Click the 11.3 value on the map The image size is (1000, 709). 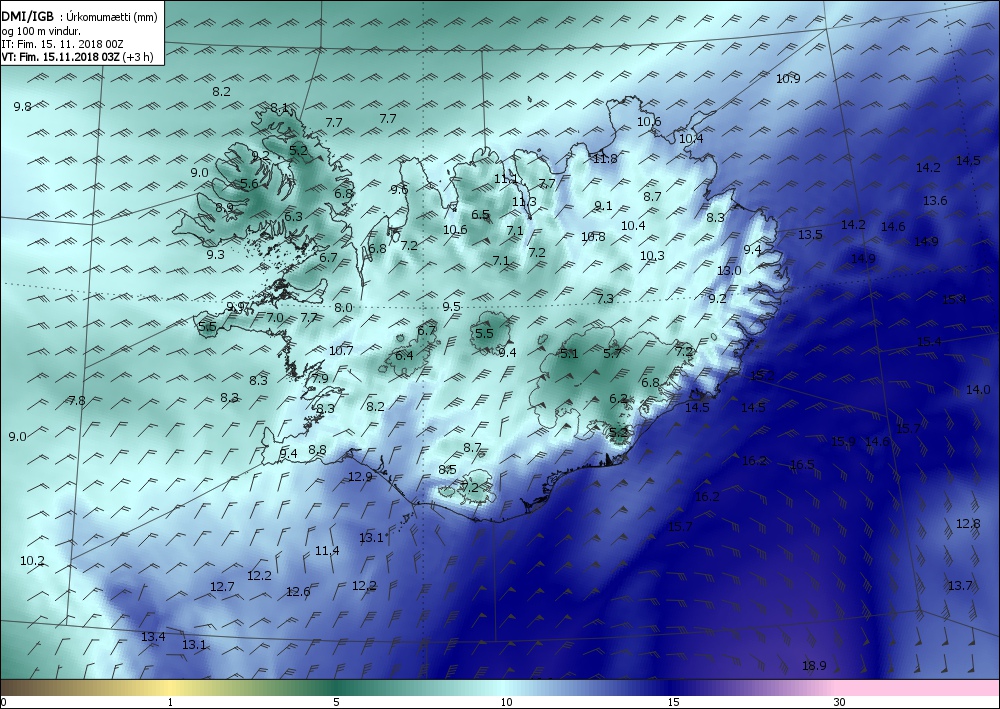click(x=524, y=201)
